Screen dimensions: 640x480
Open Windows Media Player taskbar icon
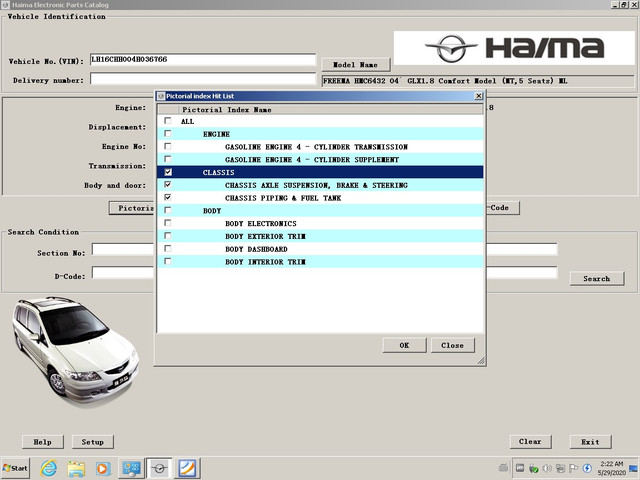point(103,468)
